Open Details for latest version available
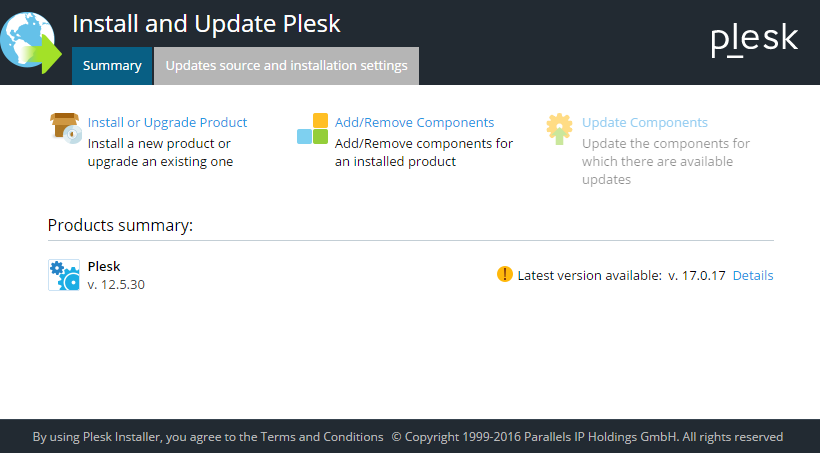This screenshot has height=453, width=820. click(752, 275)
